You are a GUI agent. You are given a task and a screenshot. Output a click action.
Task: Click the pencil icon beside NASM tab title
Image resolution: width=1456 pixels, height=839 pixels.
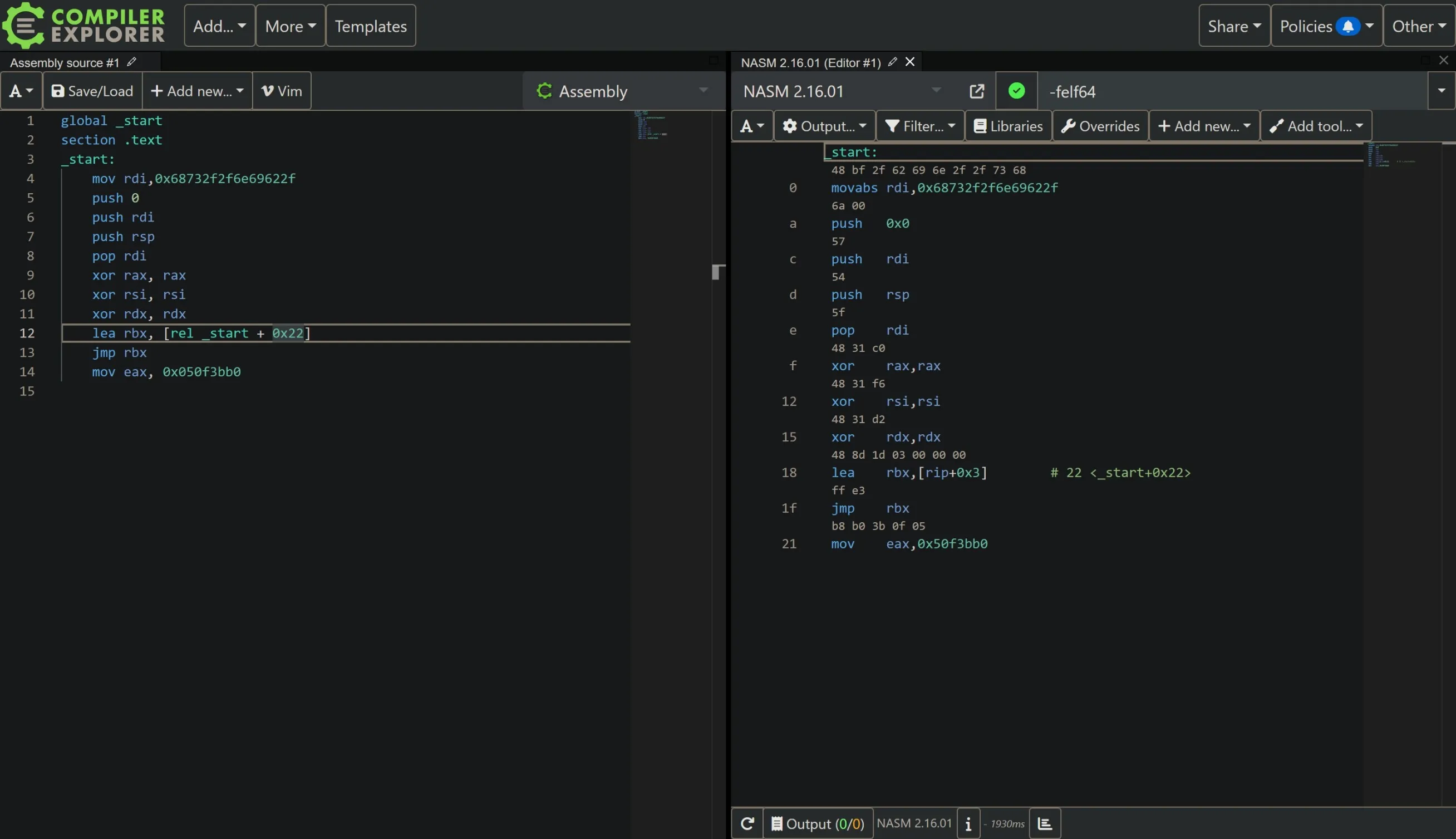coord(892,62)
